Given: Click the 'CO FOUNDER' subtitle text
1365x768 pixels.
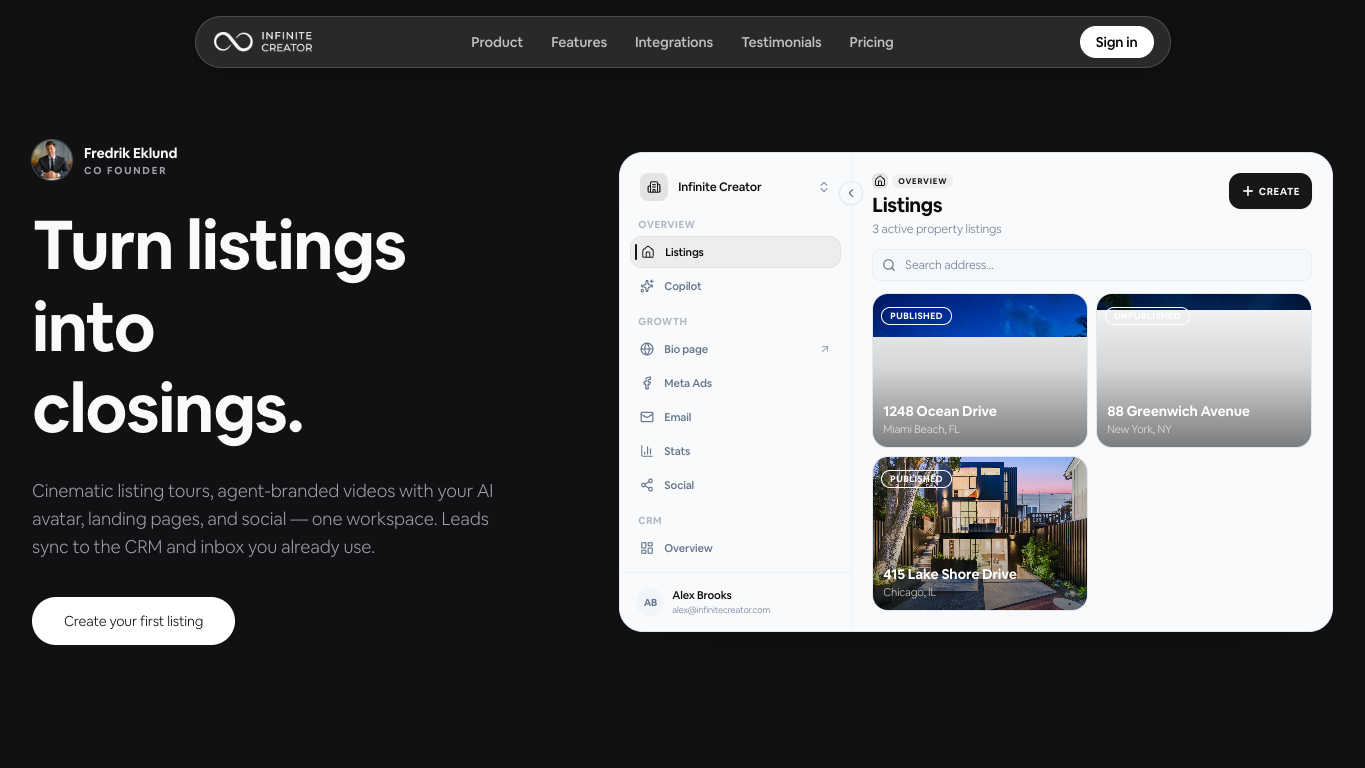Looking at the screenshot, I should pos(125,171).
